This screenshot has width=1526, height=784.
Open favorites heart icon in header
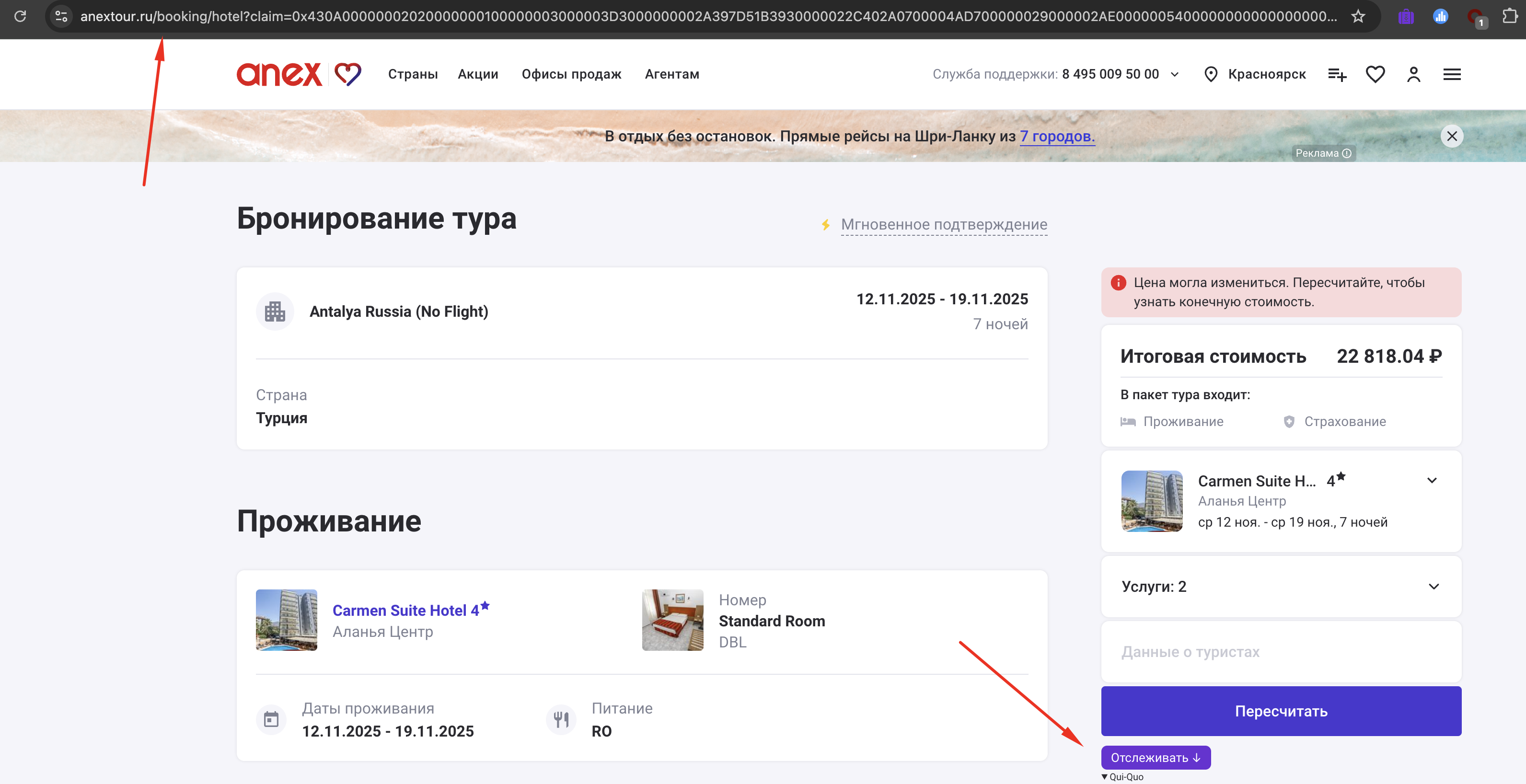point(1375,75)
